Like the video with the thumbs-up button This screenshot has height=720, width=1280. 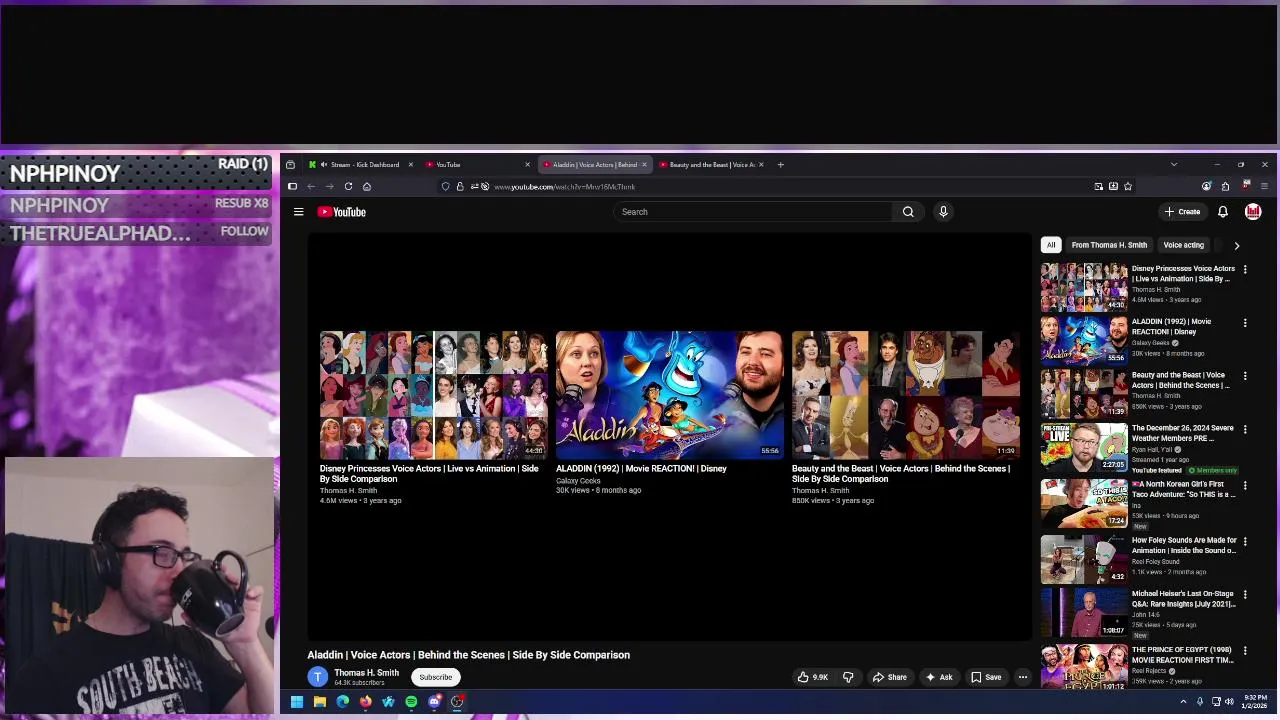point(812,677)
